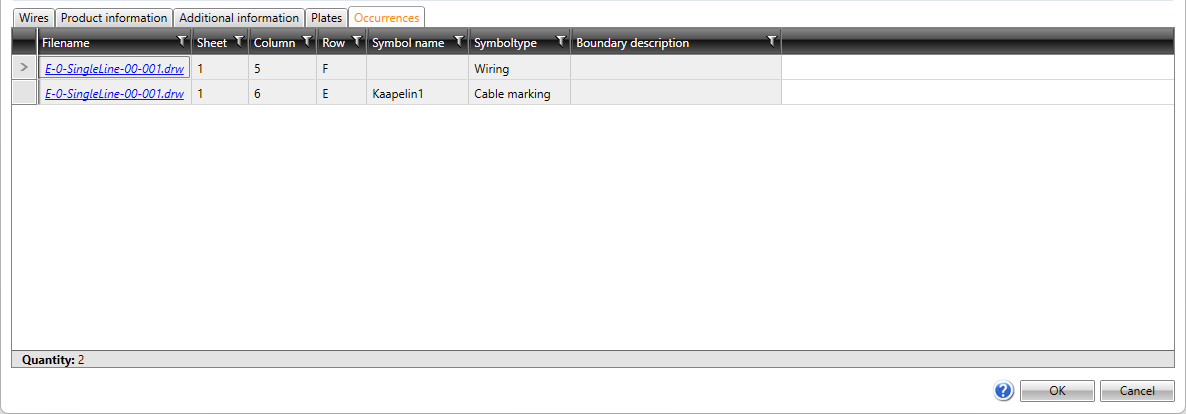Cancel the dialog
Viewport: 1186px width, 414px height.
pyautogui.click(x=1136, y=391)
